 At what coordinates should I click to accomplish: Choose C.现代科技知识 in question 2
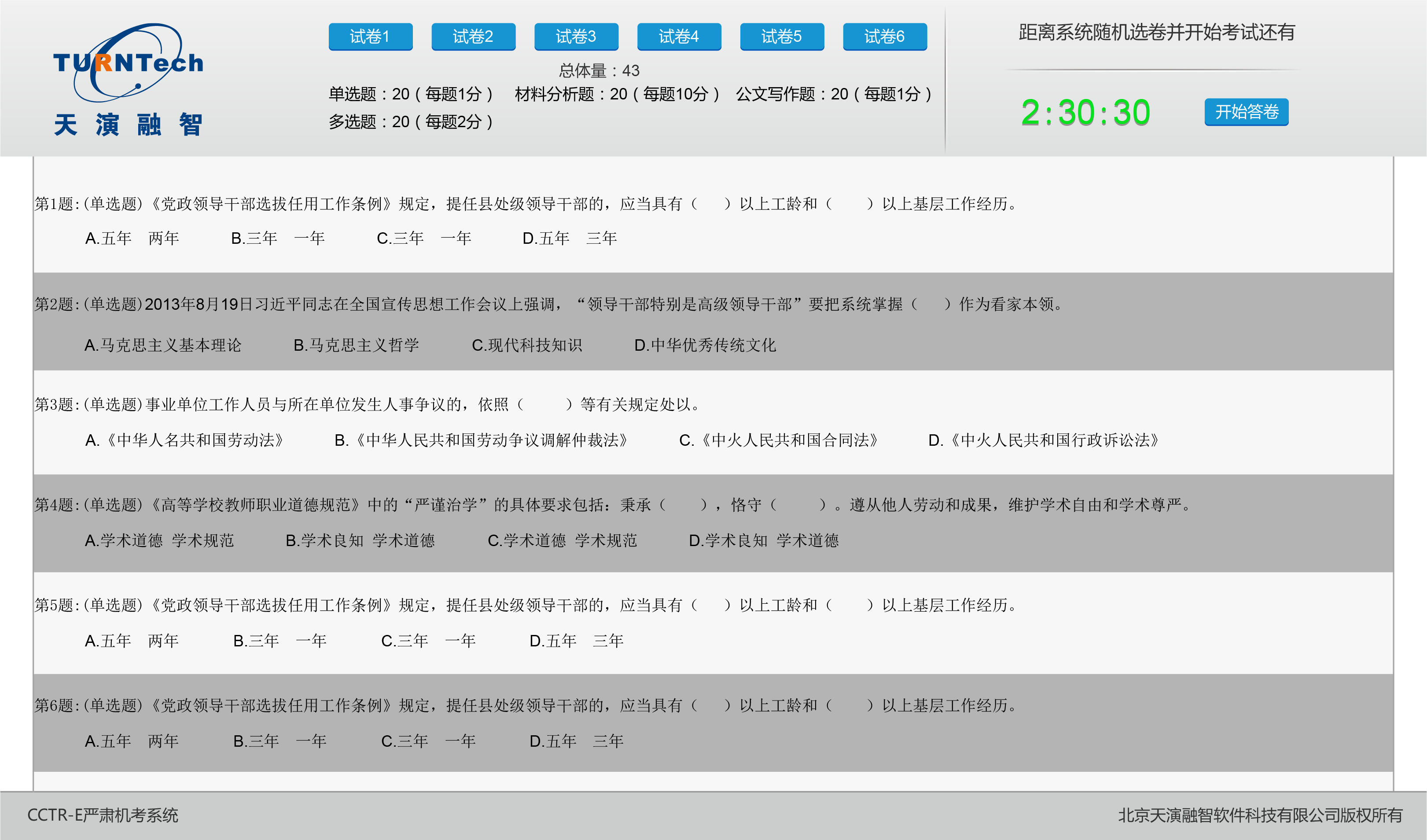527,345
